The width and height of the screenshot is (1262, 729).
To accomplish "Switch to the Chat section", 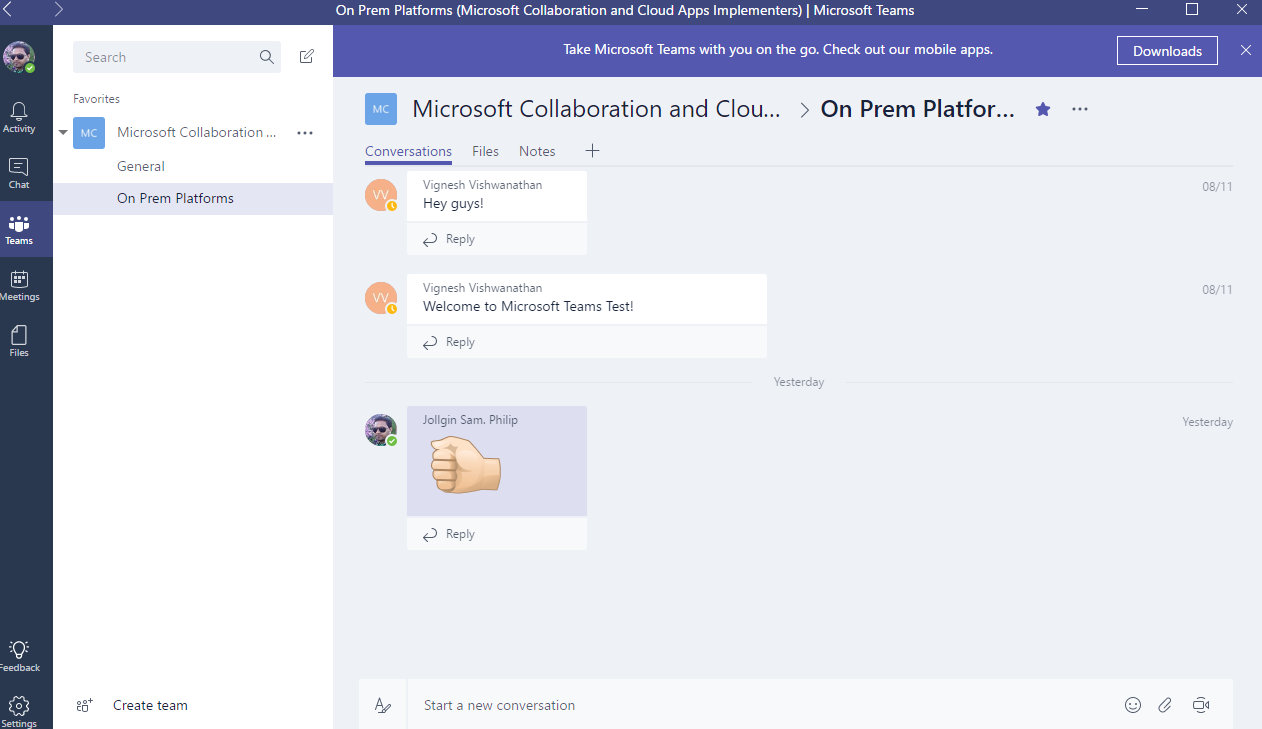I will coord(18,170).
